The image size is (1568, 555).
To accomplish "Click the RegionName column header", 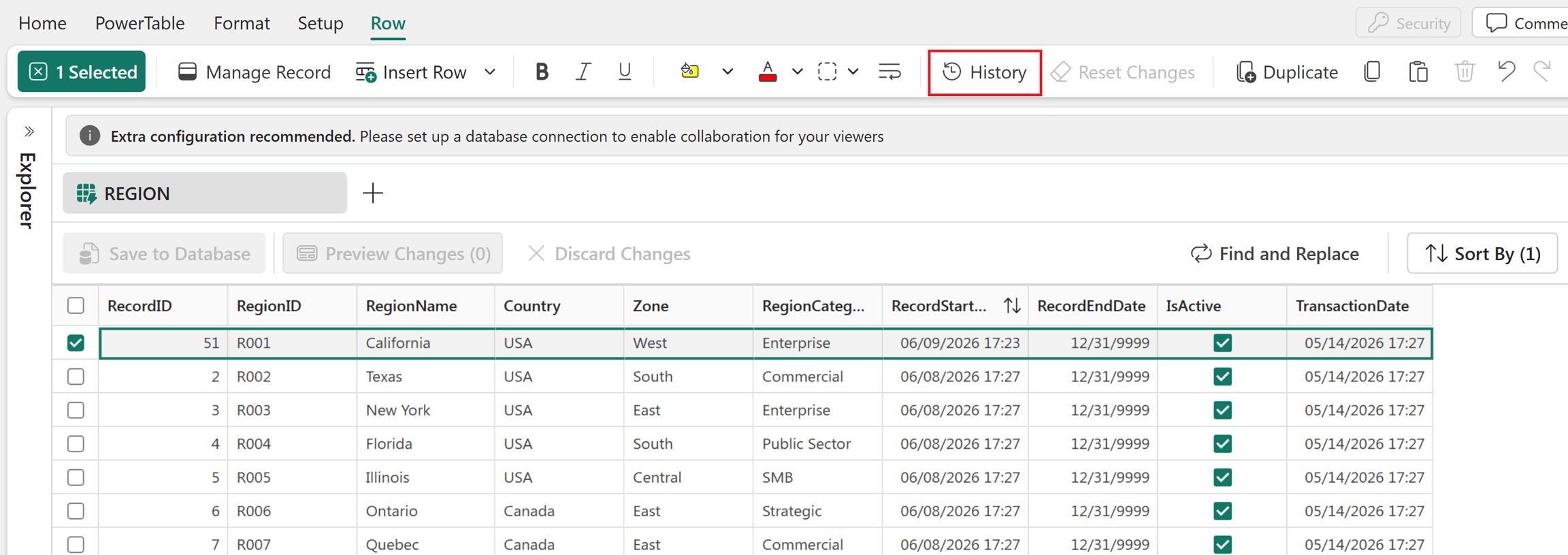I will (425, 306).
